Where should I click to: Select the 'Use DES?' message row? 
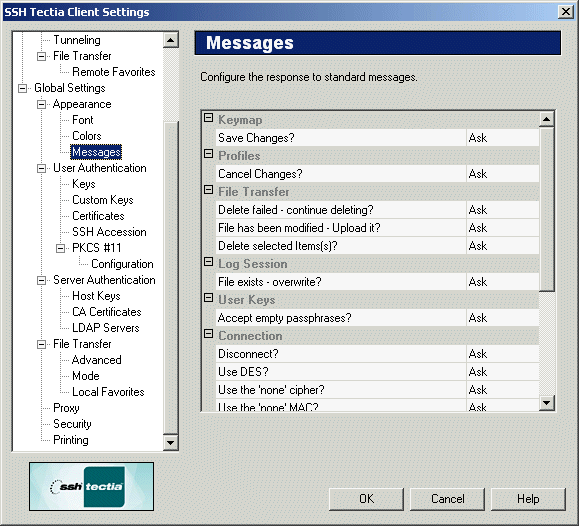click(x=377, y=372)
